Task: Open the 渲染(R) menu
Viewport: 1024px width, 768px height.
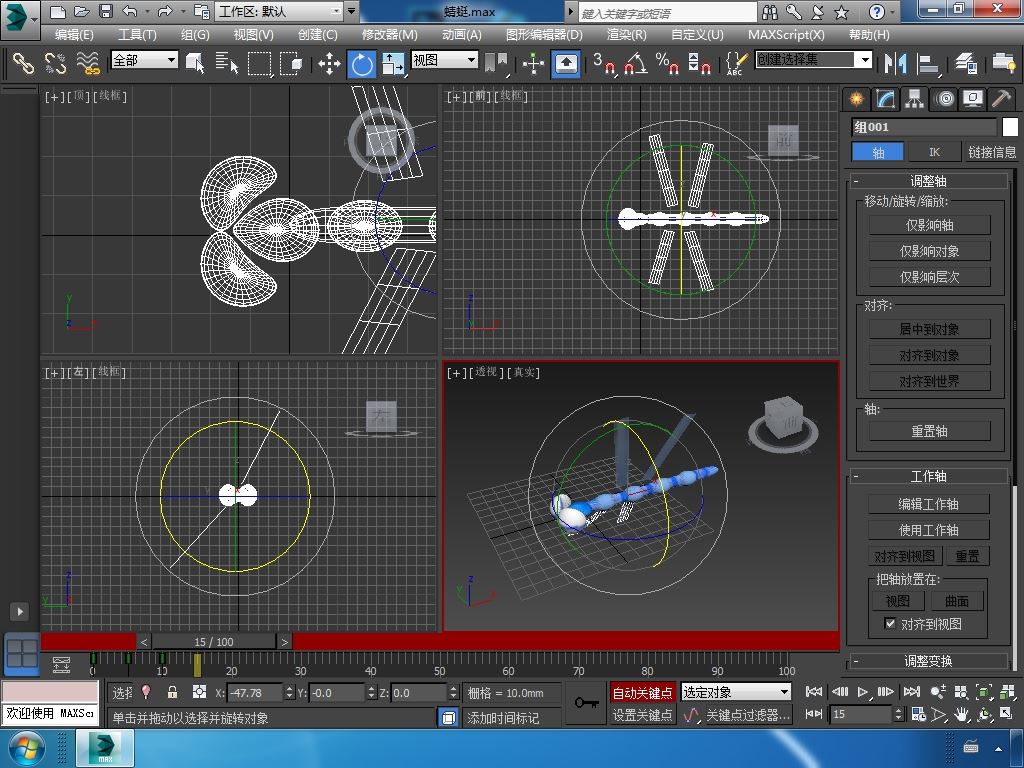Action: (x=626, y=35)
